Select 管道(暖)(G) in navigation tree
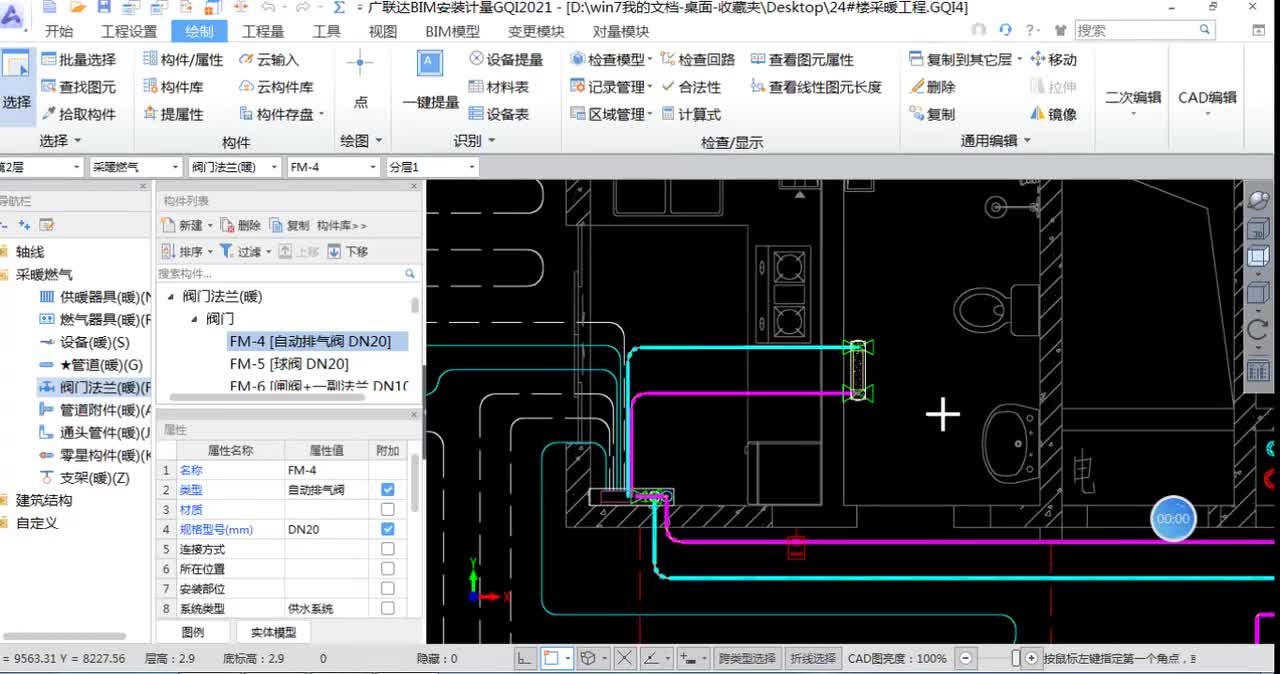This screenshot has height=674, width=1280. click(91, 365)
